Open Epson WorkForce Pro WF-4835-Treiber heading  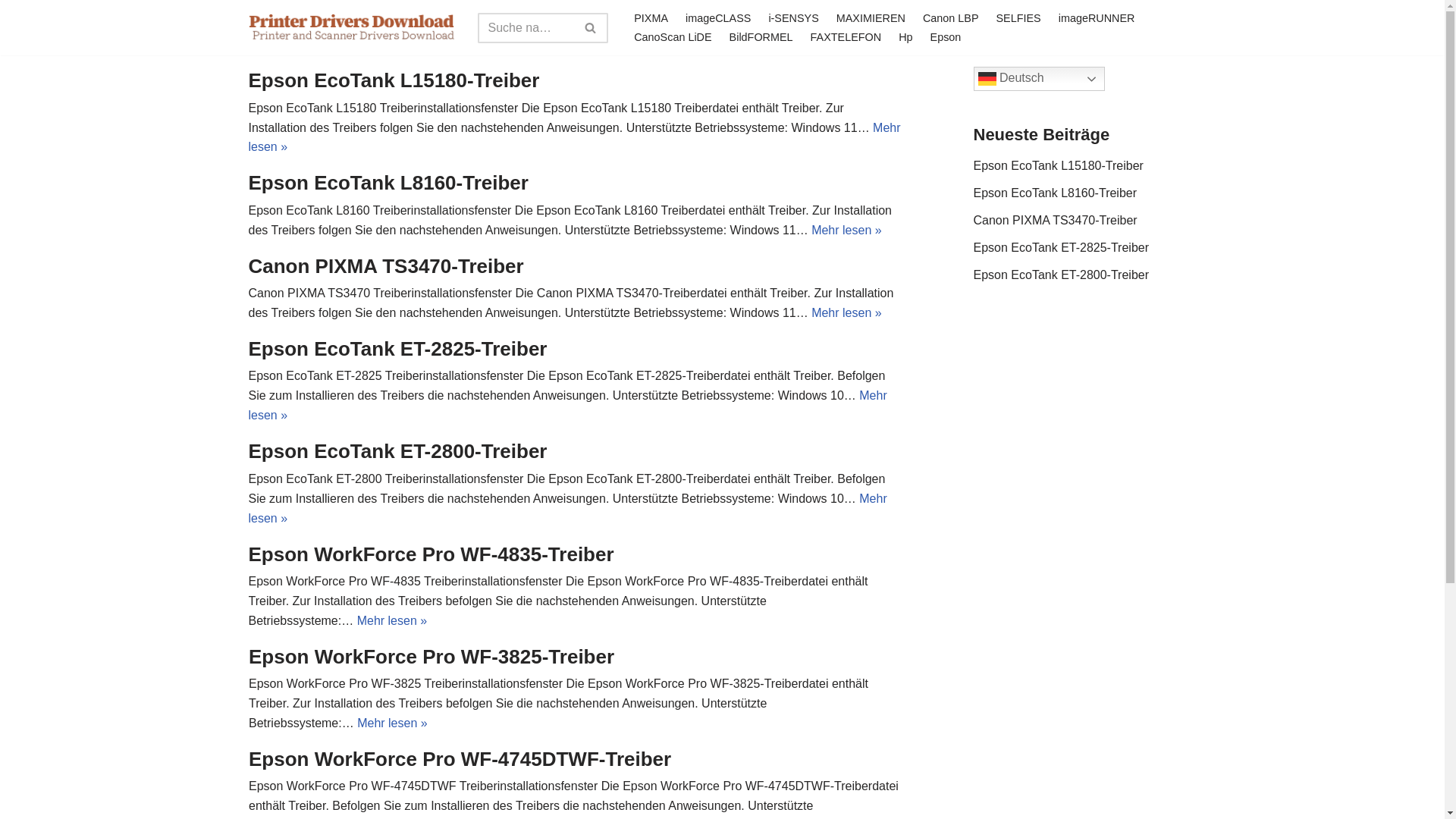(x=431, y=554)
